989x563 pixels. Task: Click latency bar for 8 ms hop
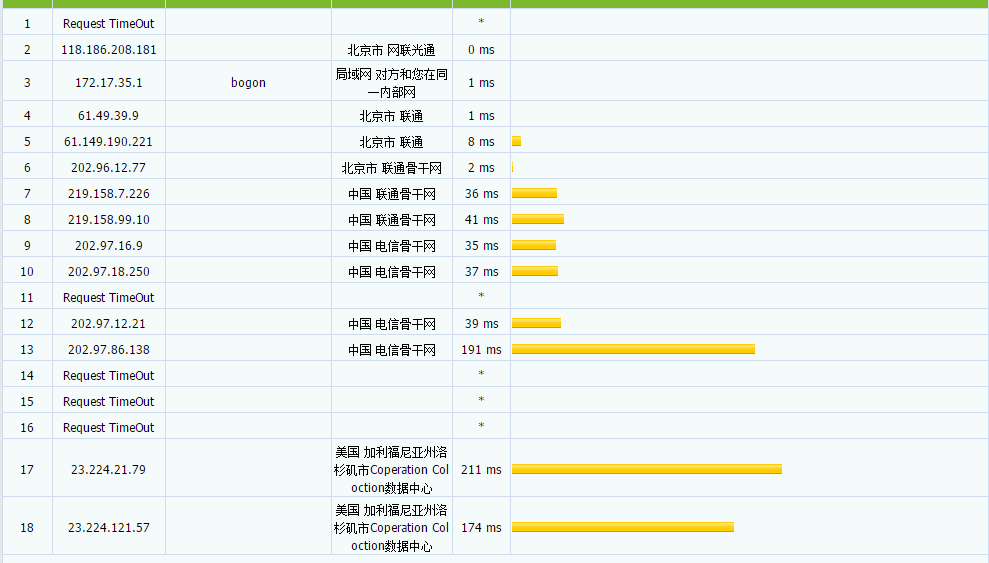[517, 141]
